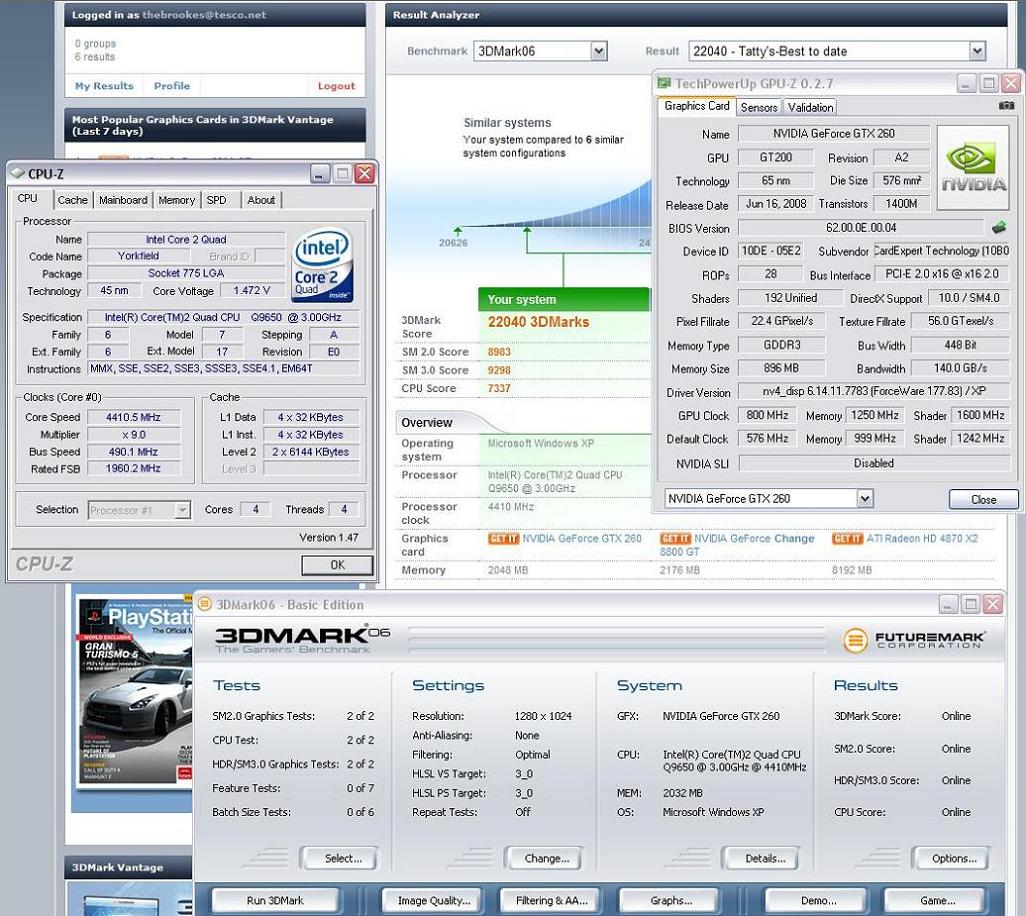Click the Image Quality... button
The width and height of the screenshot is (1026, 916).
(x=431, y=901)
